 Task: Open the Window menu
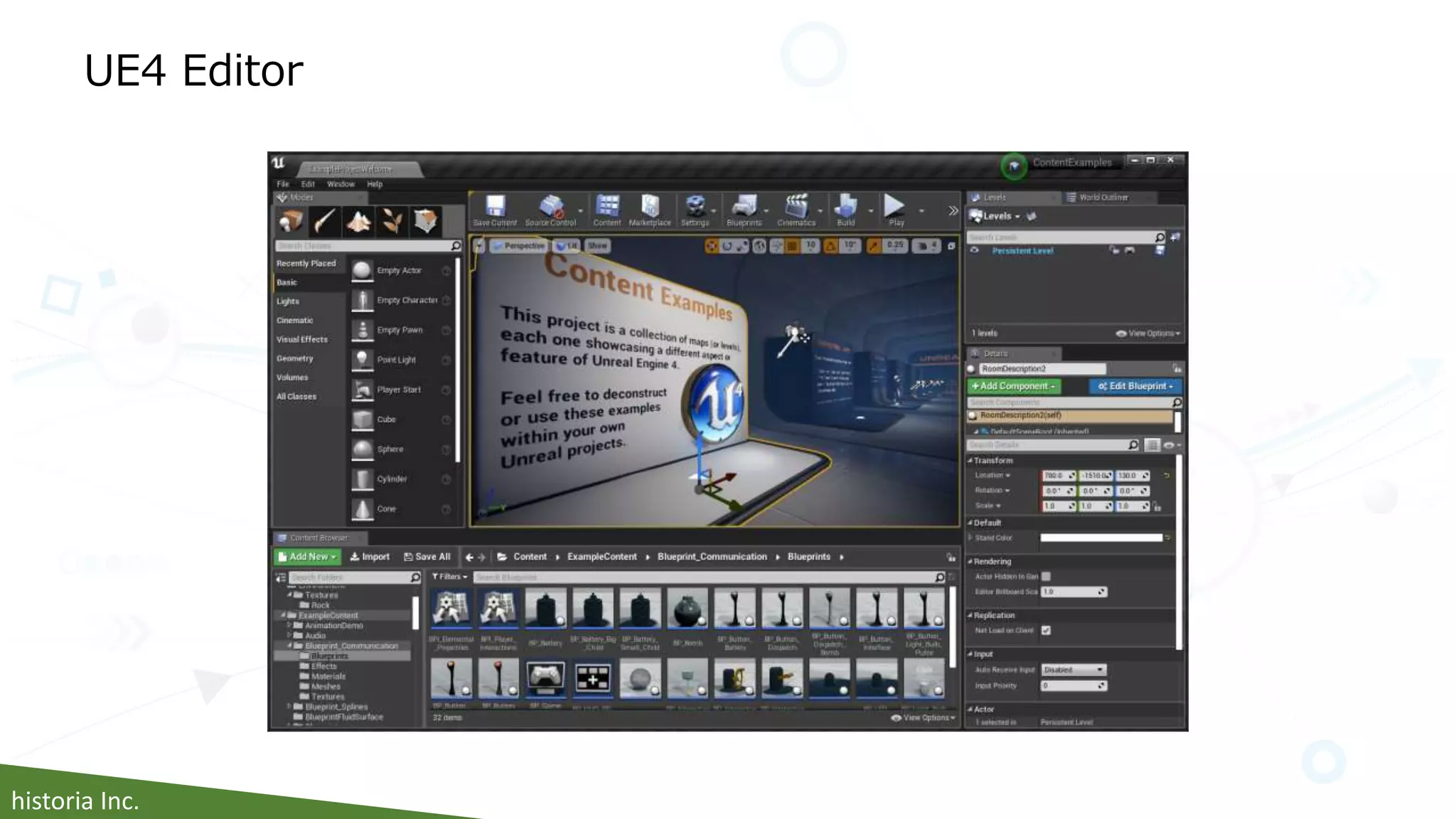click(x=341, y=184)
